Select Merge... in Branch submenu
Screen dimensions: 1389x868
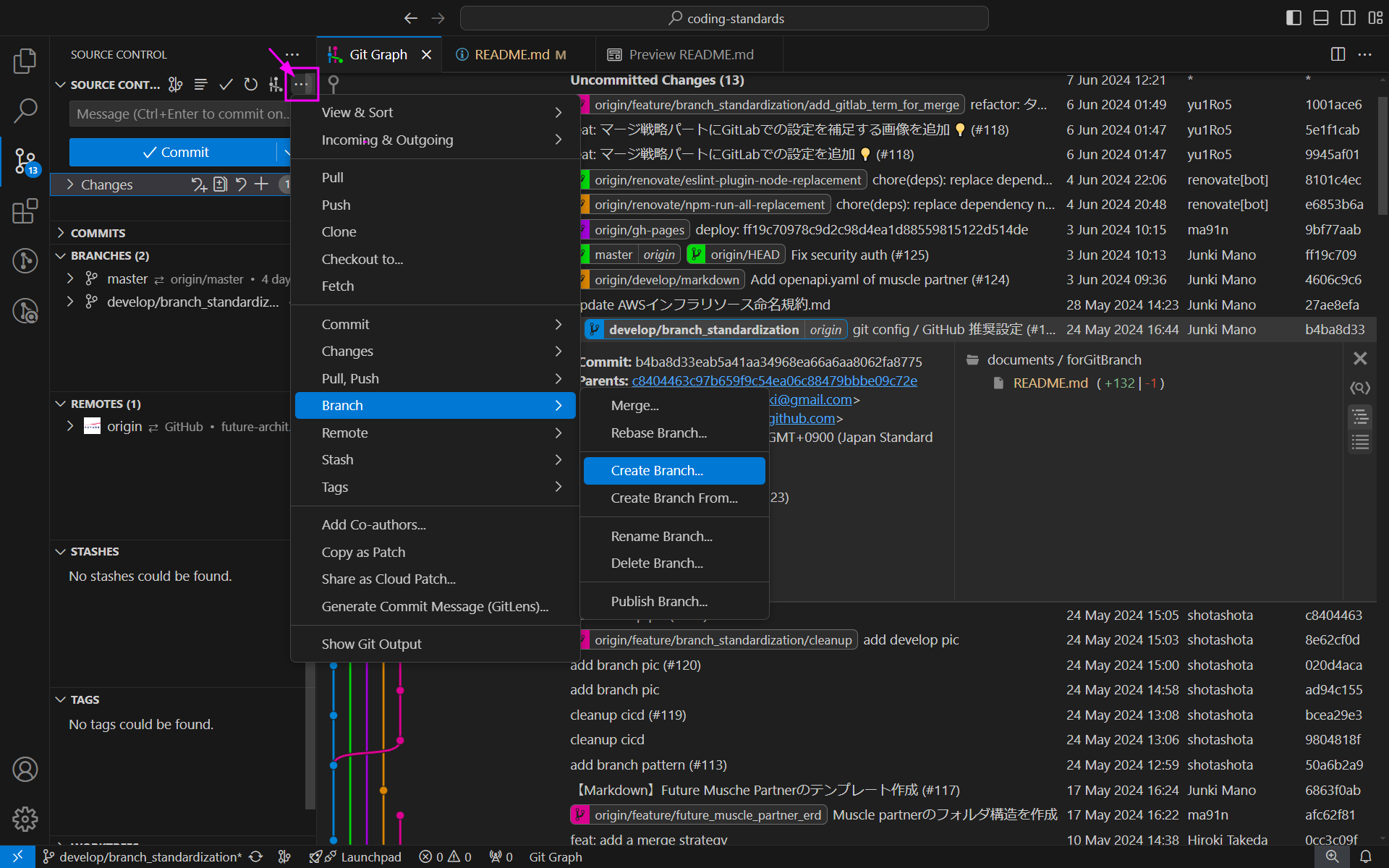click(674, 405)
